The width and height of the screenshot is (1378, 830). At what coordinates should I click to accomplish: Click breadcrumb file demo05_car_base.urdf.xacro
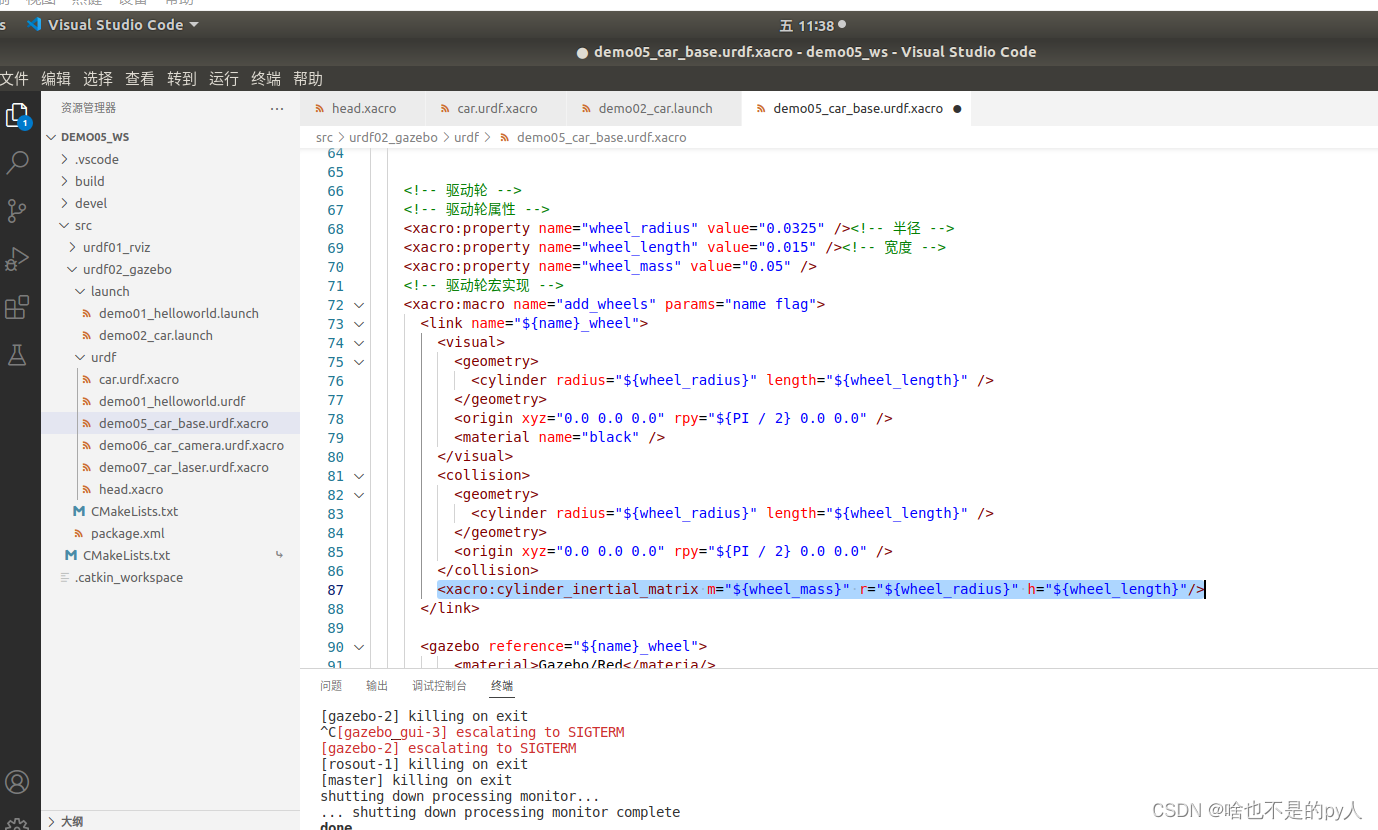[601, 137]
